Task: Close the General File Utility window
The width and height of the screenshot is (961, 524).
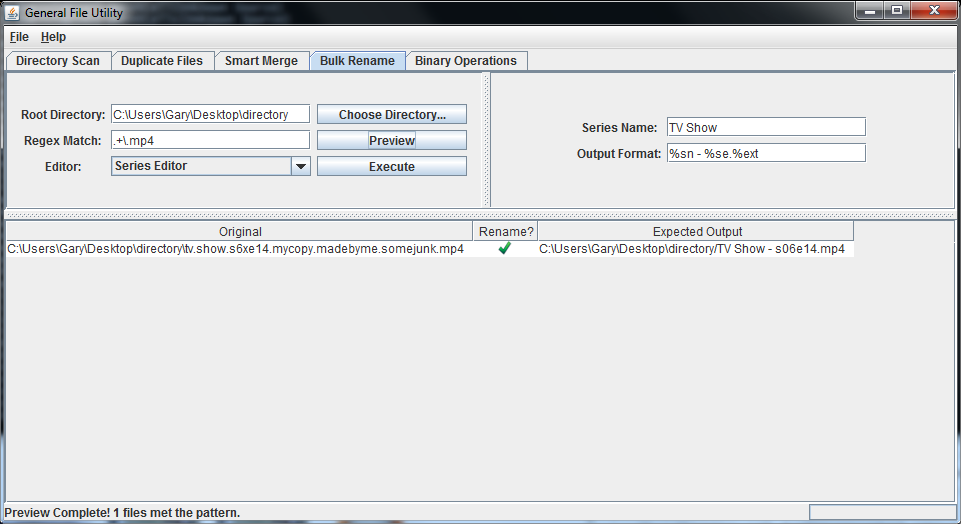Action: (x=934, y=10)
